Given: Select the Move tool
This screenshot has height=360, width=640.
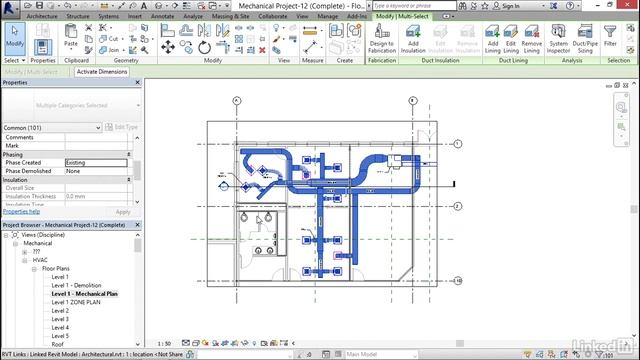Looking at the screenshot, I should [x=168, y=47].
